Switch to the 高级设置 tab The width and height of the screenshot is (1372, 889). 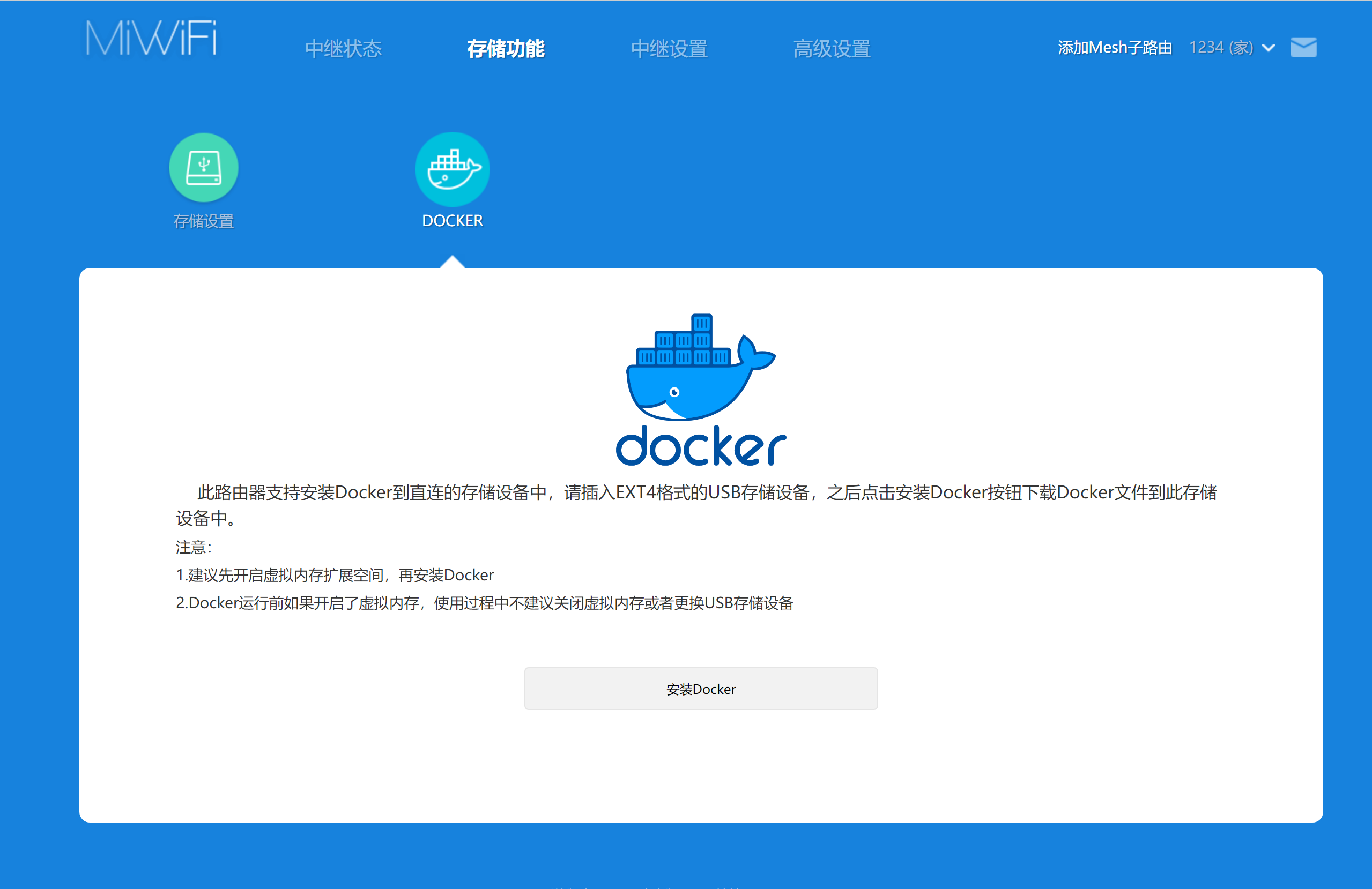pos(832,49)
